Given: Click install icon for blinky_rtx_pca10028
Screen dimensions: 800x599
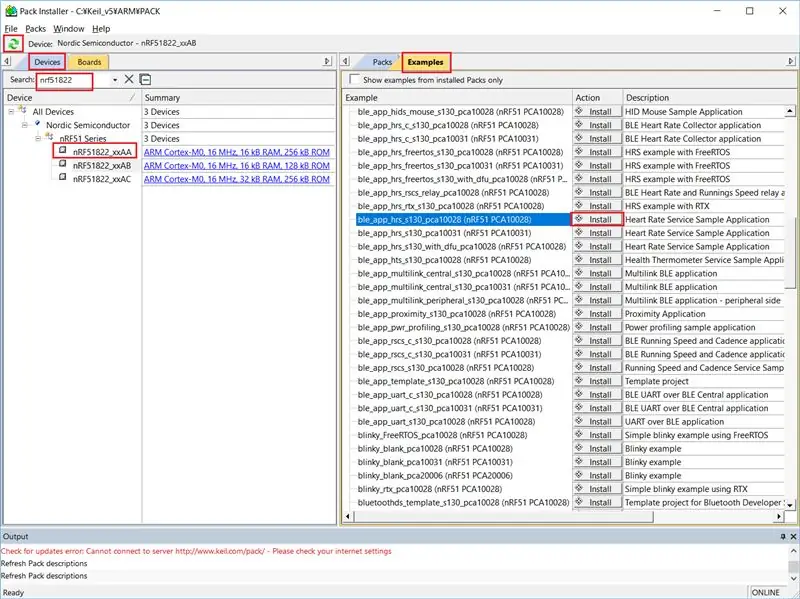Looking at the screenshot, I should 579,488.
